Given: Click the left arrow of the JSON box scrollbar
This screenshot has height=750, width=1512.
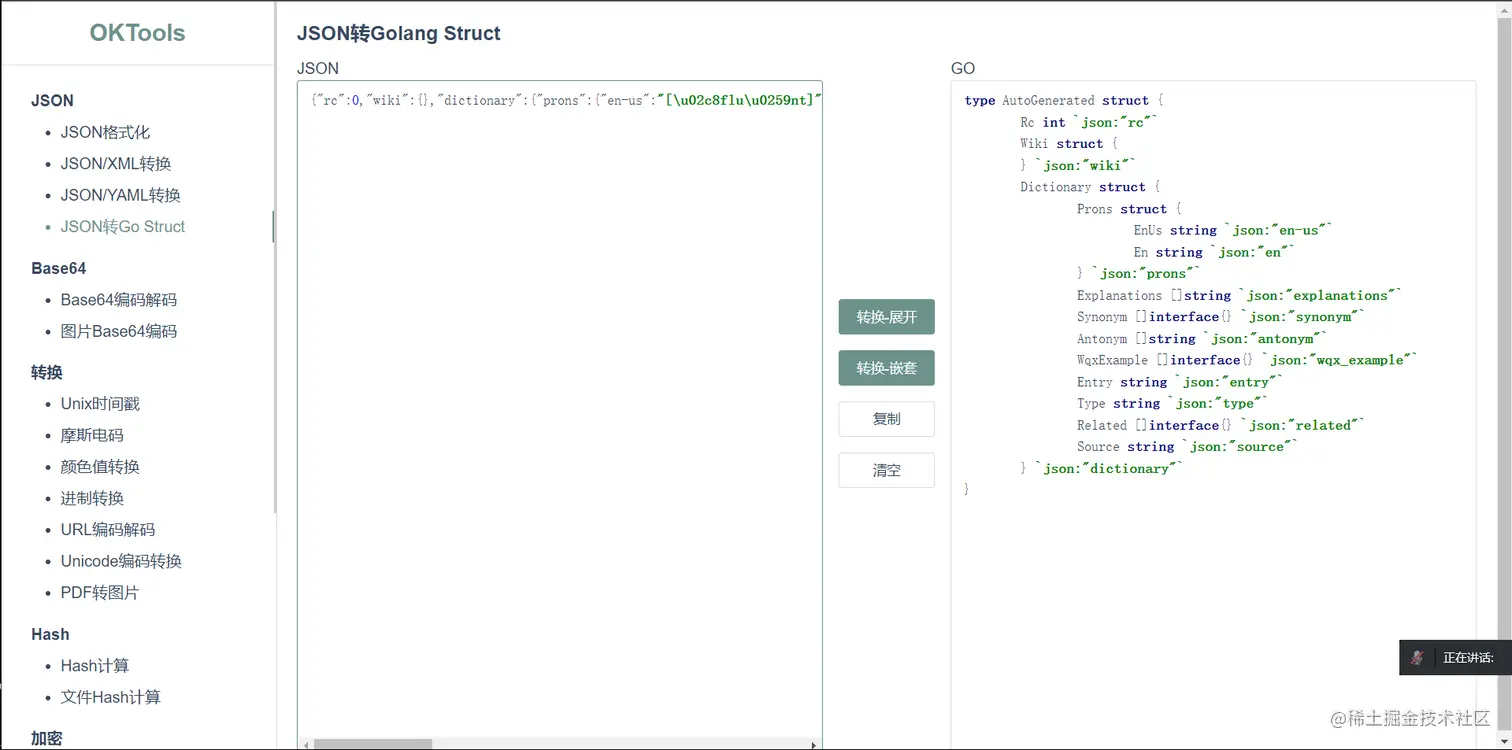Looking at the screenshot, I should (306, 744).
